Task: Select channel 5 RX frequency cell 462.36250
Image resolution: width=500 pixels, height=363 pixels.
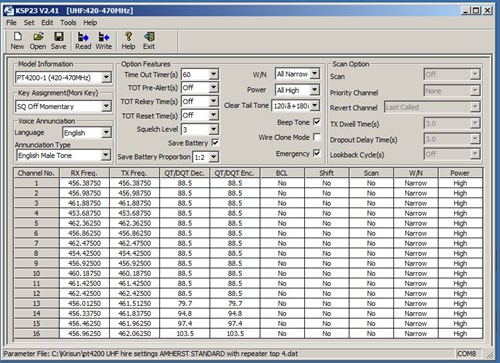Action: coord(84,223)
